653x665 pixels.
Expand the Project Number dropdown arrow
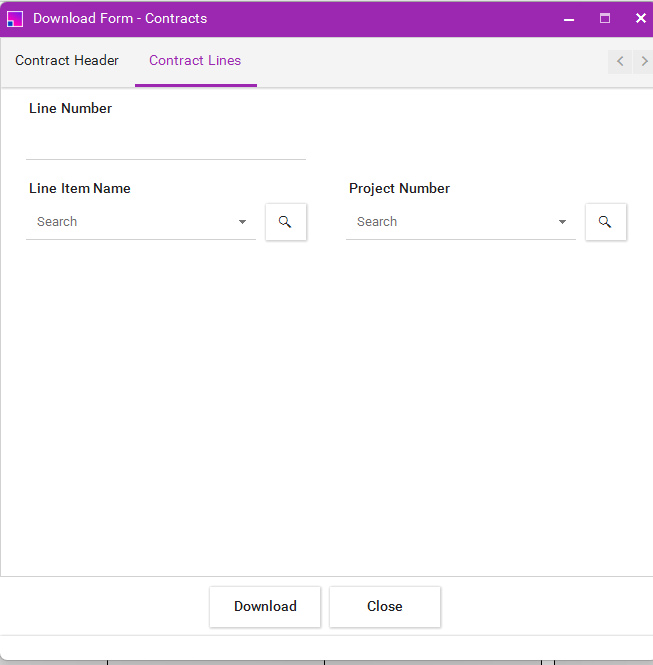(x=562, y=222)
